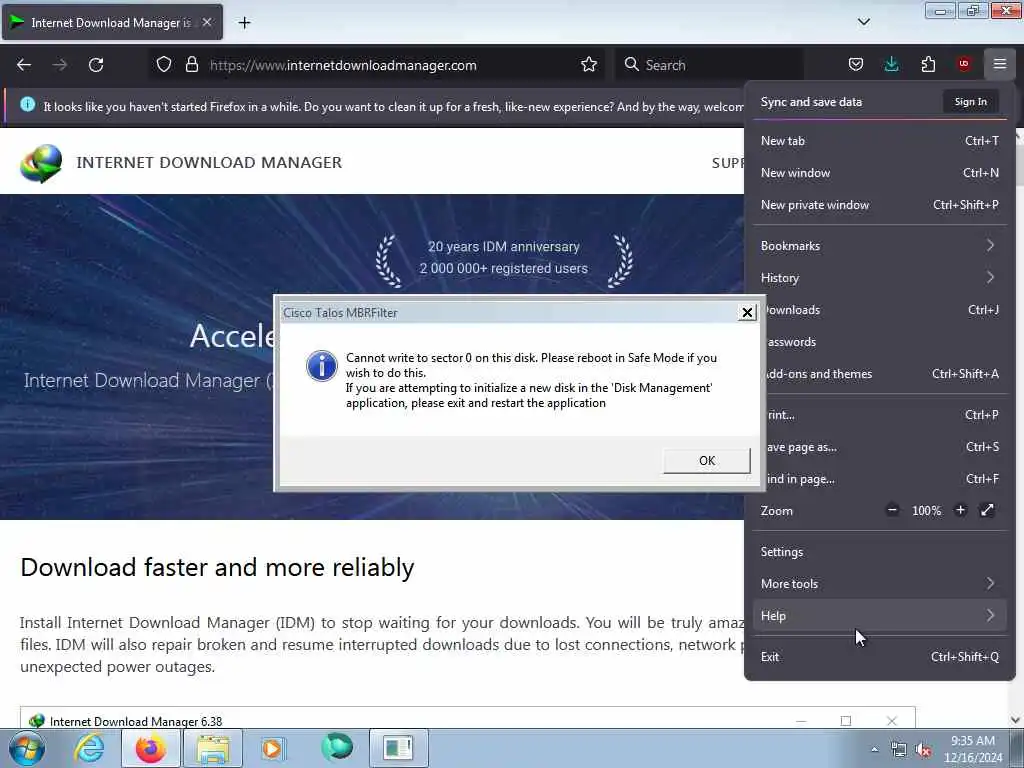1024x768 pixels.
Task: Choose Save page as menu item
Action: point(884,447)
